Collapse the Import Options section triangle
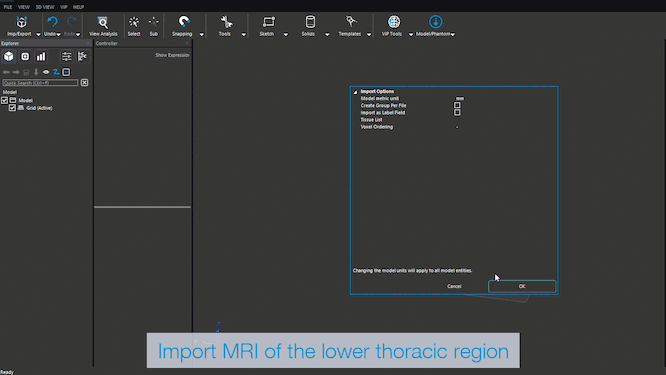666x375 pixels. (355, 92)
